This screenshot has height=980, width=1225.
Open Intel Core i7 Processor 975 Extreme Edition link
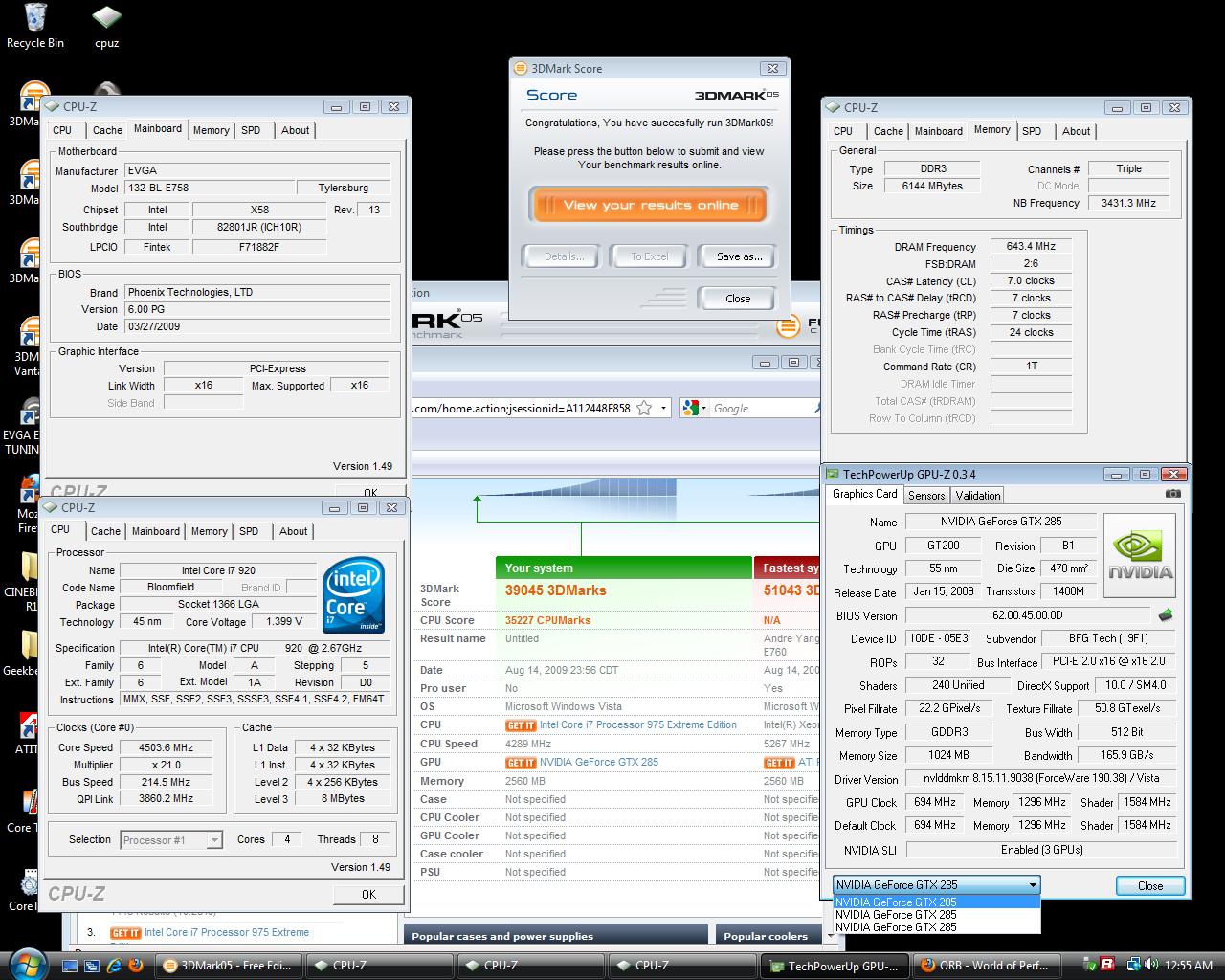[638, 724]
